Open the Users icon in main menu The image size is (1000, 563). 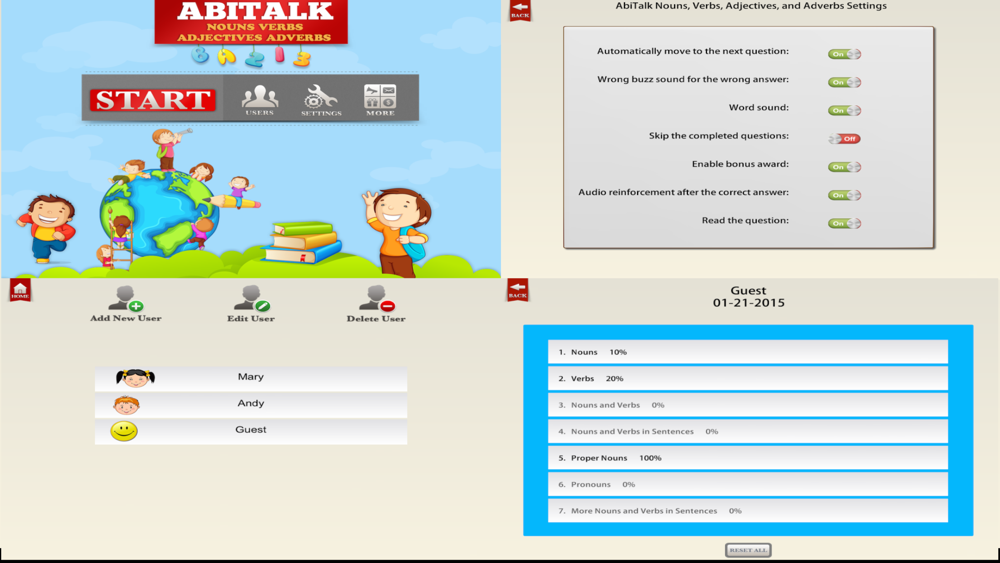tap(260, 99)
